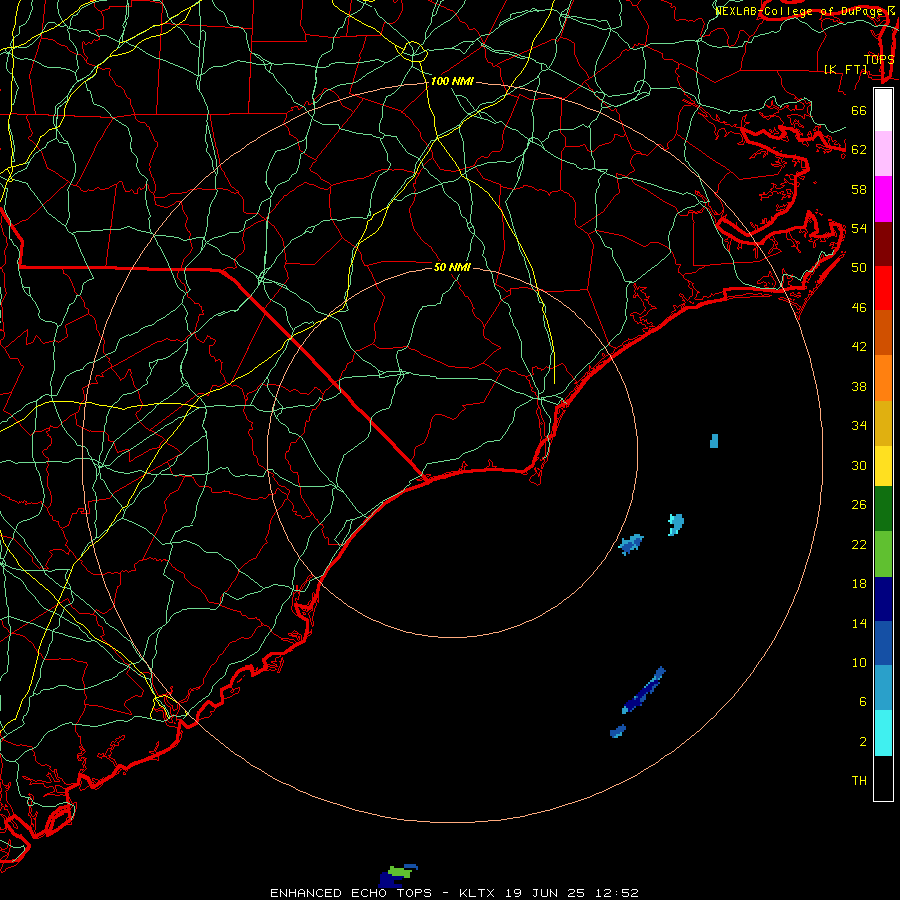Image resolution: width=900 pixels, height=900 pixels.
Task: Click the magenta 58 kft legend swatch
Action: (883, 199)
